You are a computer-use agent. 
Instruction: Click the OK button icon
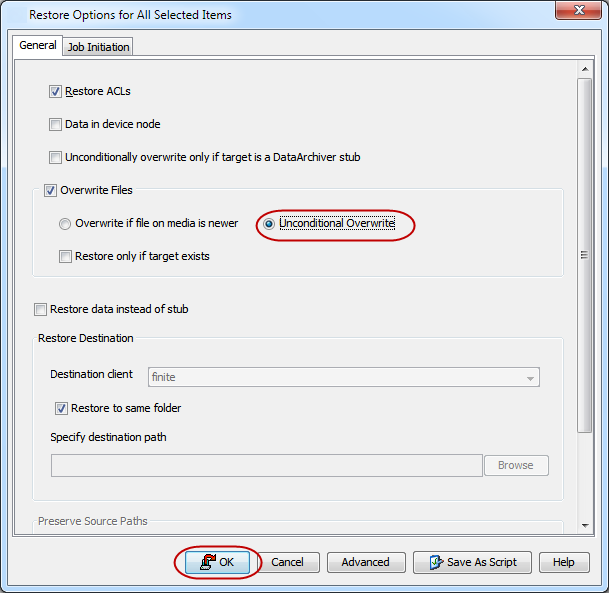208,562
